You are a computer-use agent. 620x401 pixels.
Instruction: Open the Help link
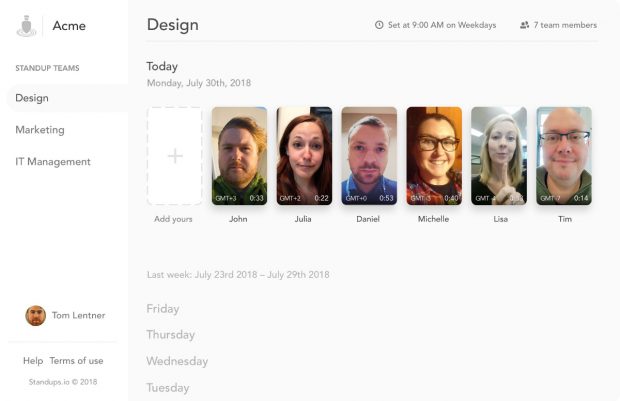tap(33, 361)
